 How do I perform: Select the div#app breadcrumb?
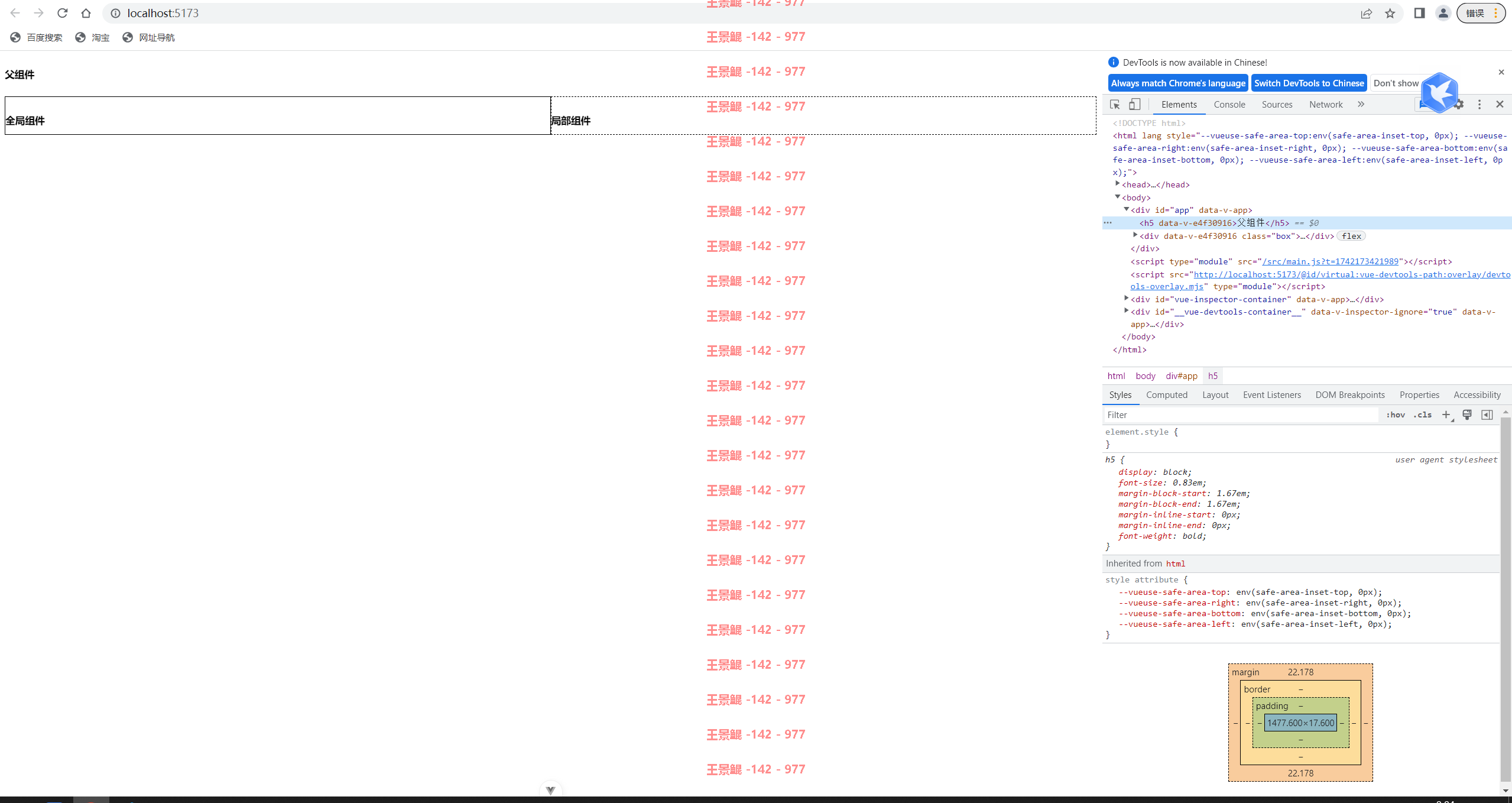coord(1182,376)
